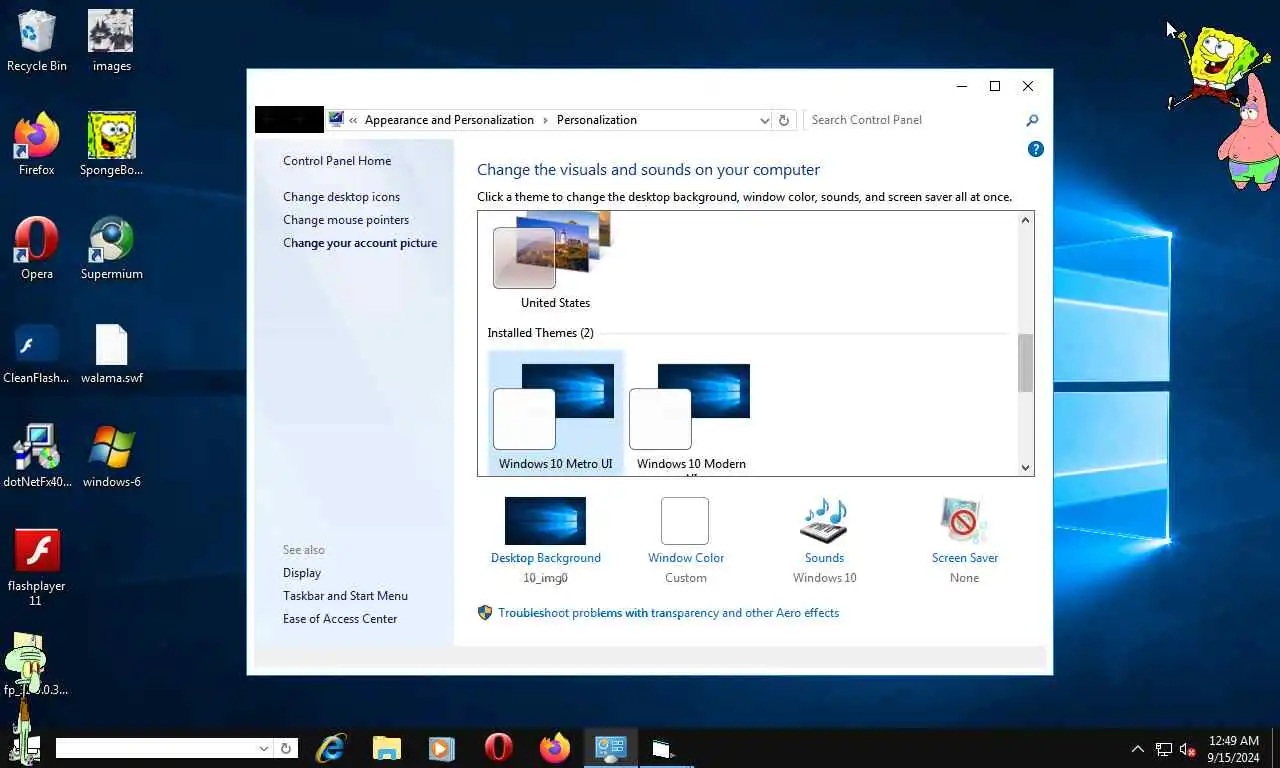Click the theme list scroll down arrow
This screenshot has width=1280, height=768.
(x=1025, y=467)
